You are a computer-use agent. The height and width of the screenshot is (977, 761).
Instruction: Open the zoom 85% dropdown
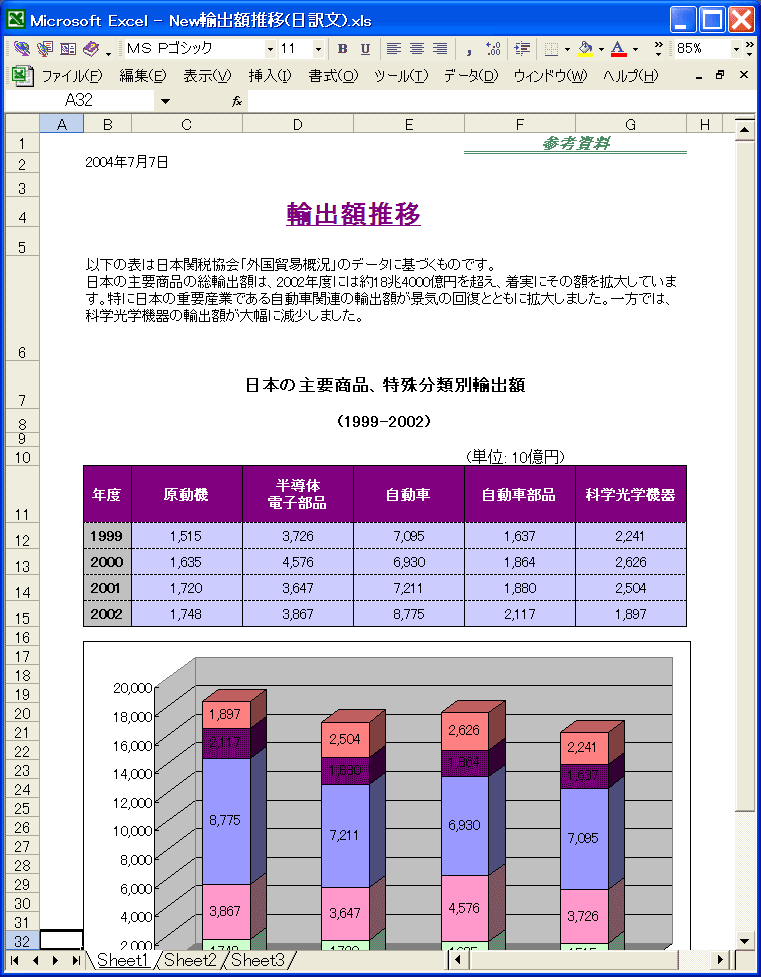tap(736, 49)
